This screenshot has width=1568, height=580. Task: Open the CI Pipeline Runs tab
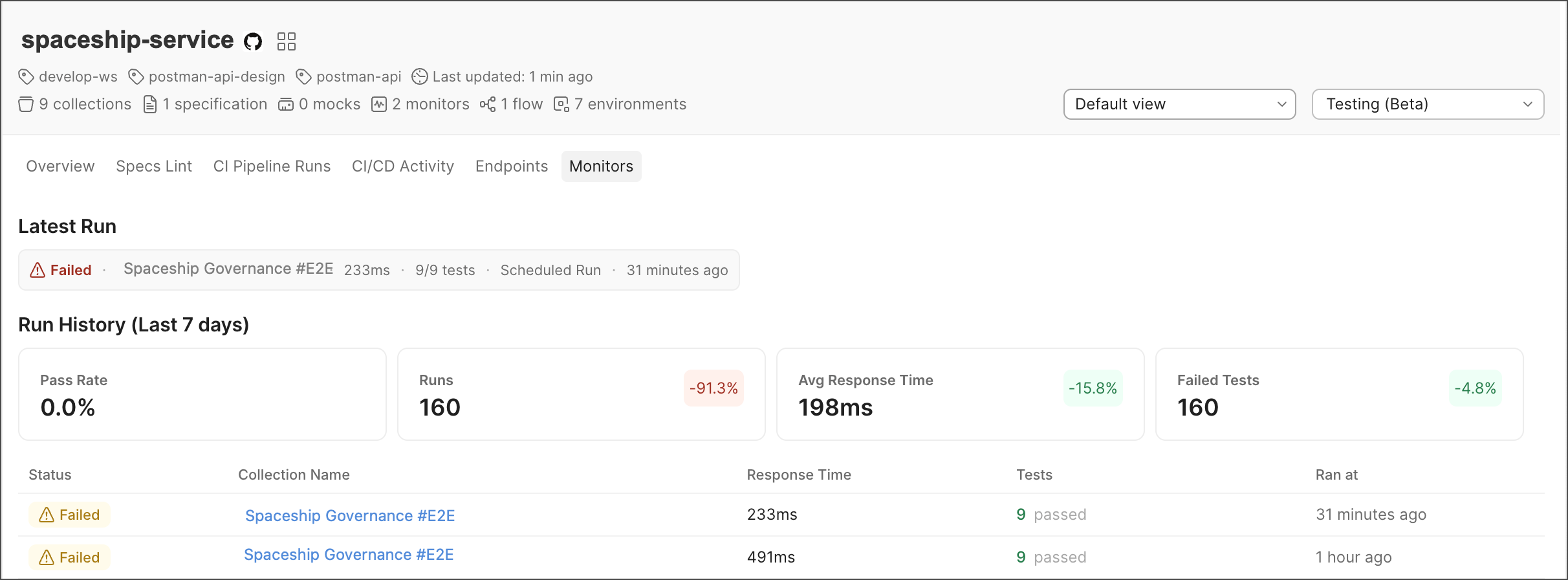click(272, 166)
